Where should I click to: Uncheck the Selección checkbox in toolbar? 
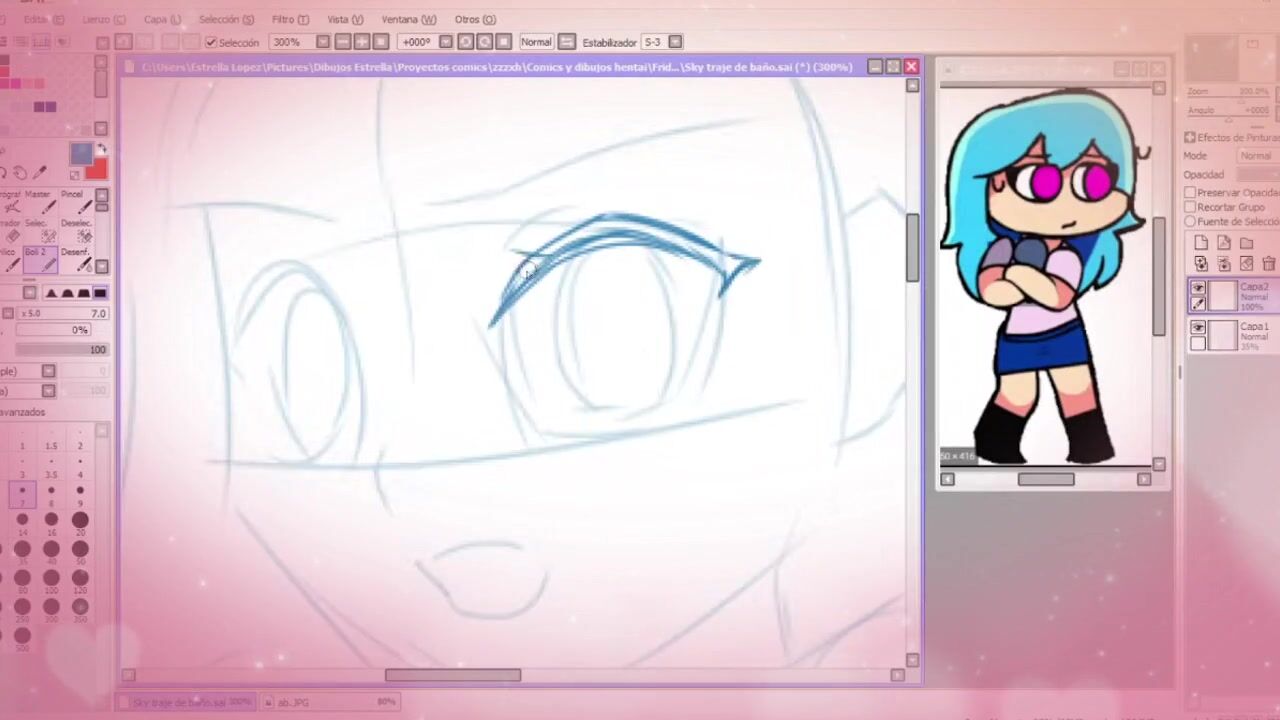click(211, 42)
